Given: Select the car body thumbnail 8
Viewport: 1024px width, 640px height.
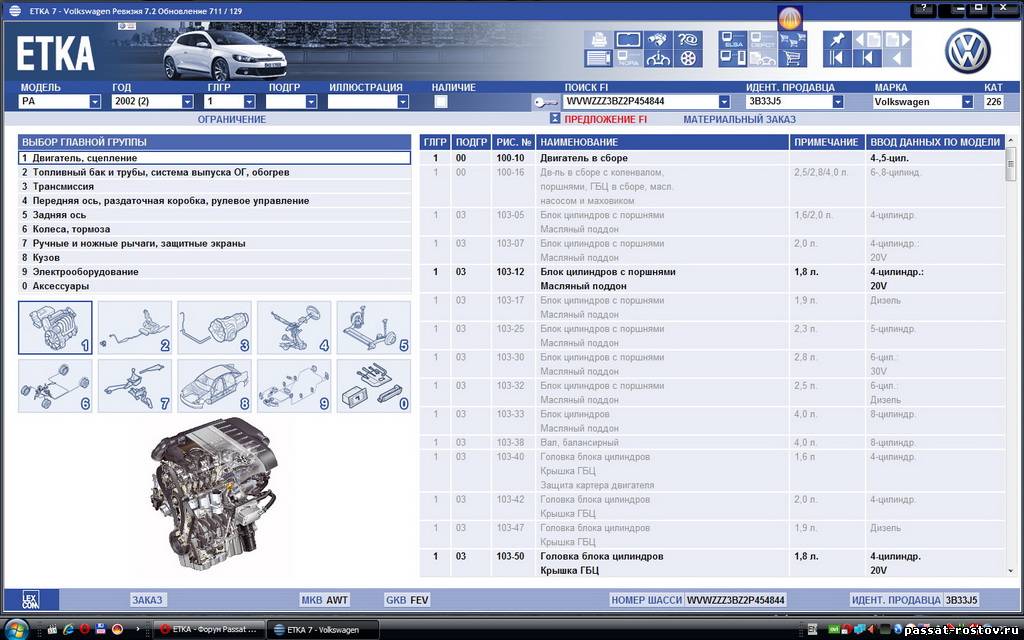Looking at the screenshot, I should click(x=214, y=386).
